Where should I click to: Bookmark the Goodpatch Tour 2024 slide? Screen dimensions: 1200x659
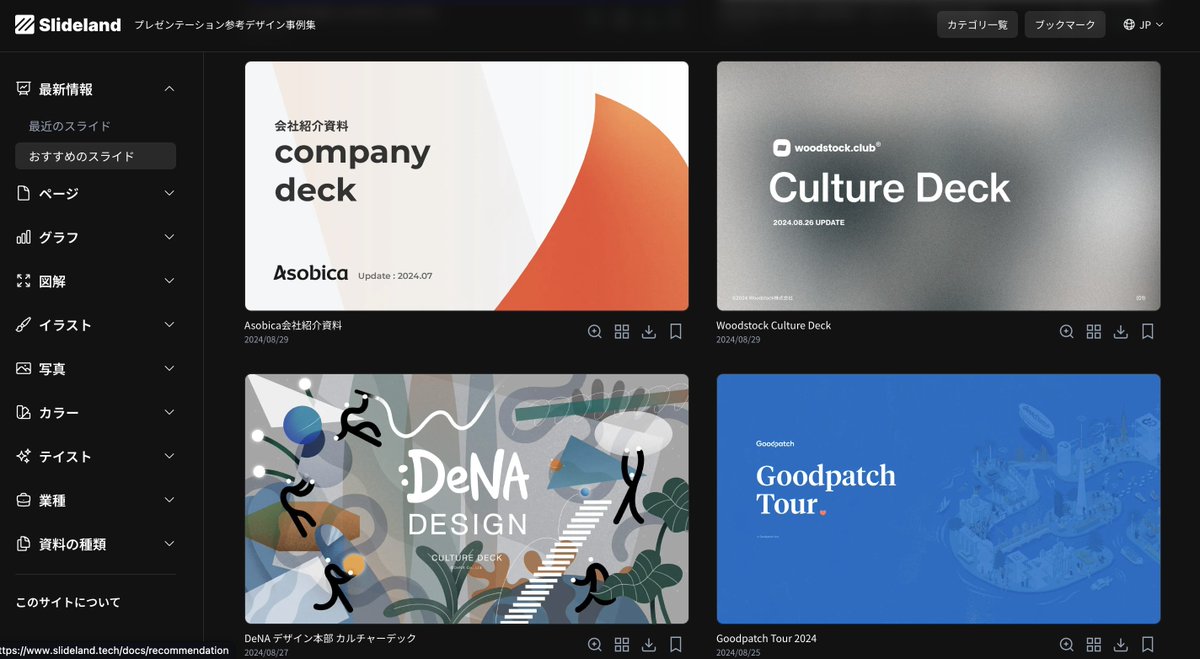pyautogui.click(x=1148, y=645)
